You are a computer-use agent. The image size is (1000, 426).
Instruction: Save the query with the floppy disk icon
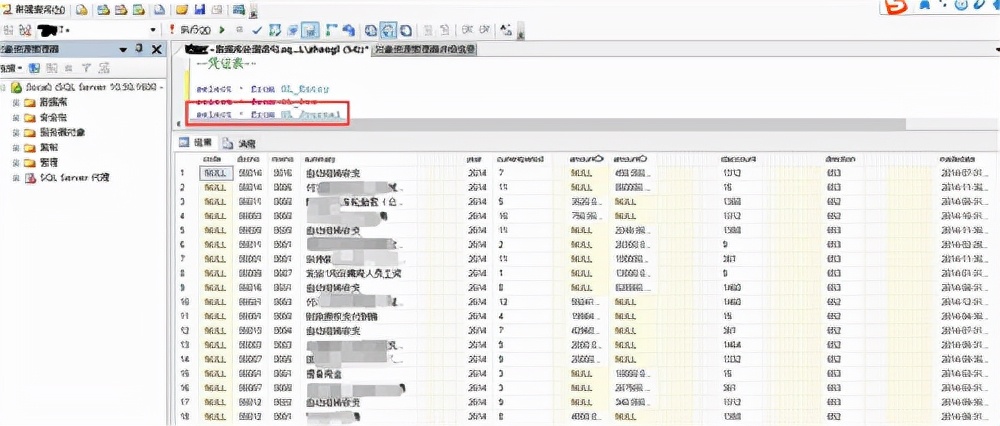point(199,10)
